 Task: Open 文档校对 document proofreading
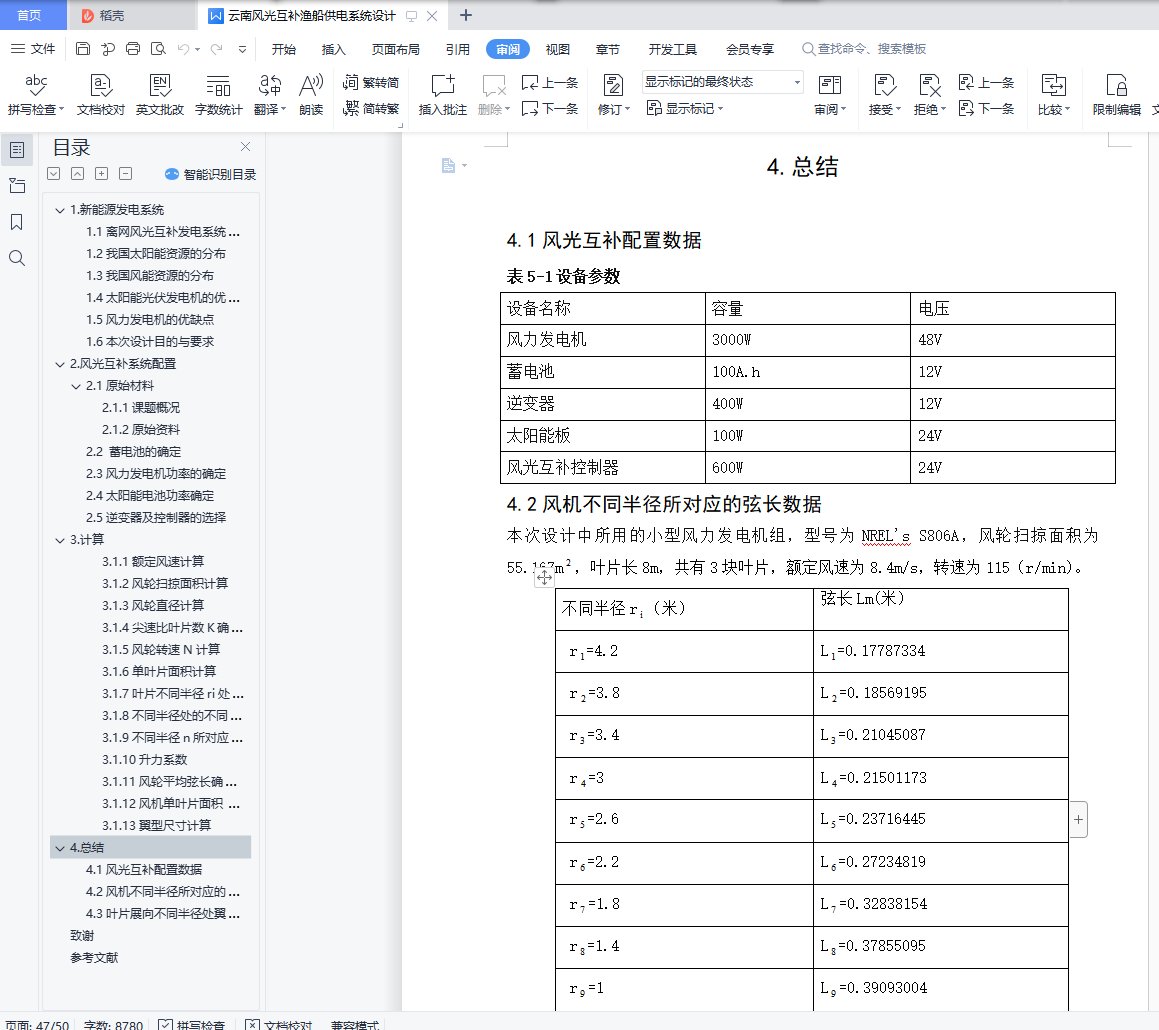101,95
